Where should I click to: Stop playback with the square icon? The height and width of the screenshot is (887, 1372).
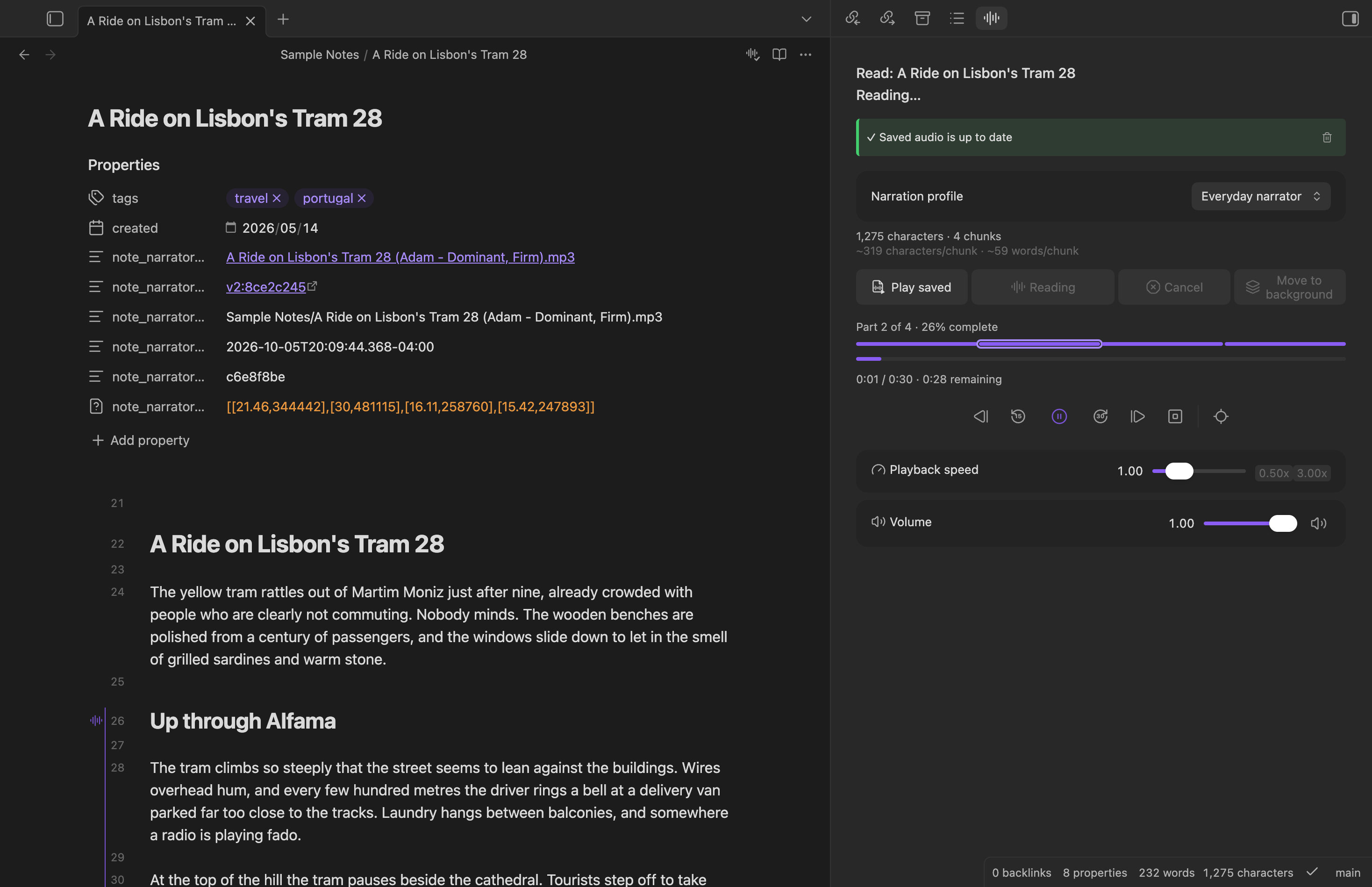coord(1175,416)
